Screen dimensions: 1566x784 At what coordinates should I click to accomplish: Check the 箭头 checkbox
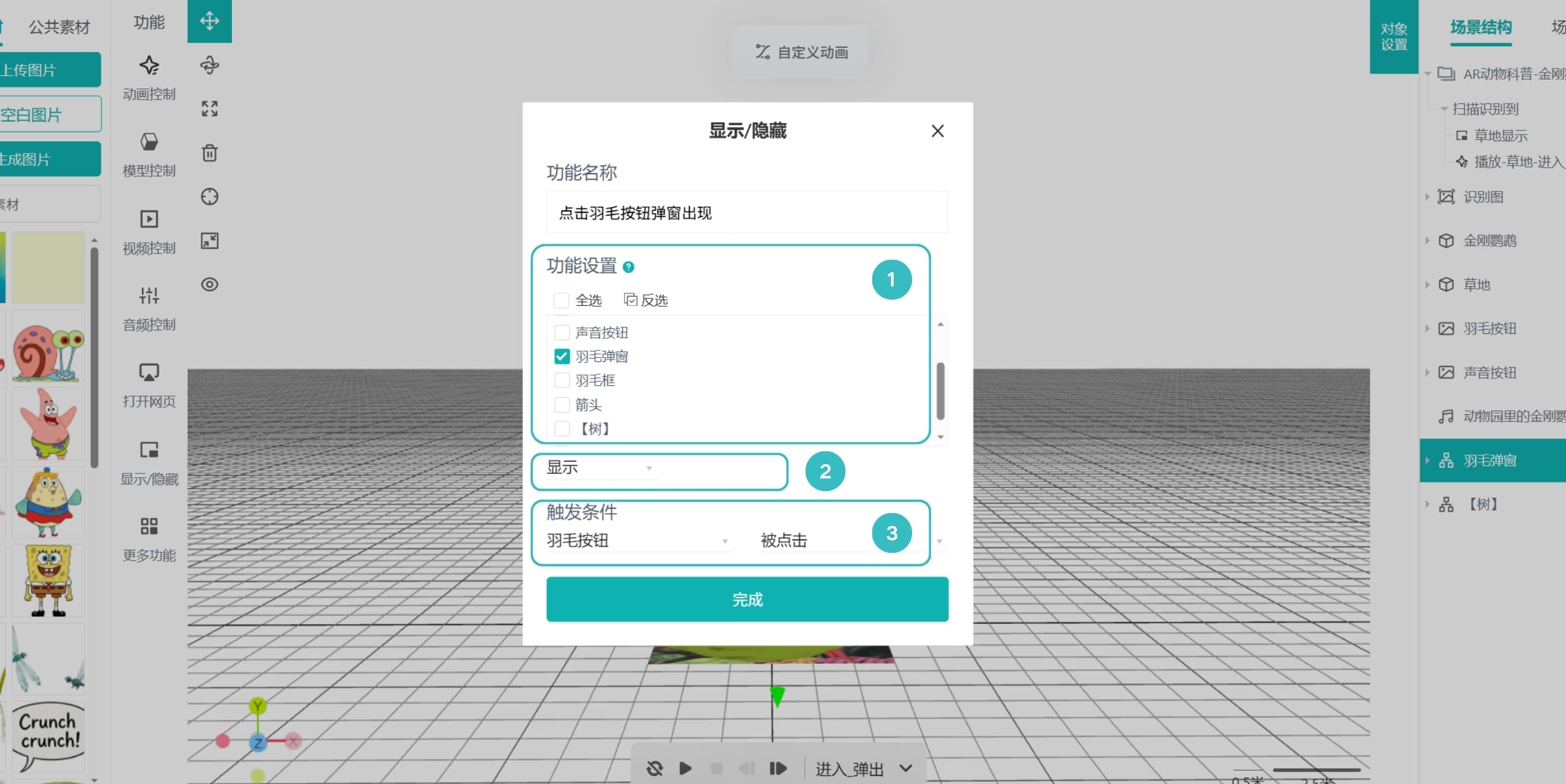click(x=562, y=405)
